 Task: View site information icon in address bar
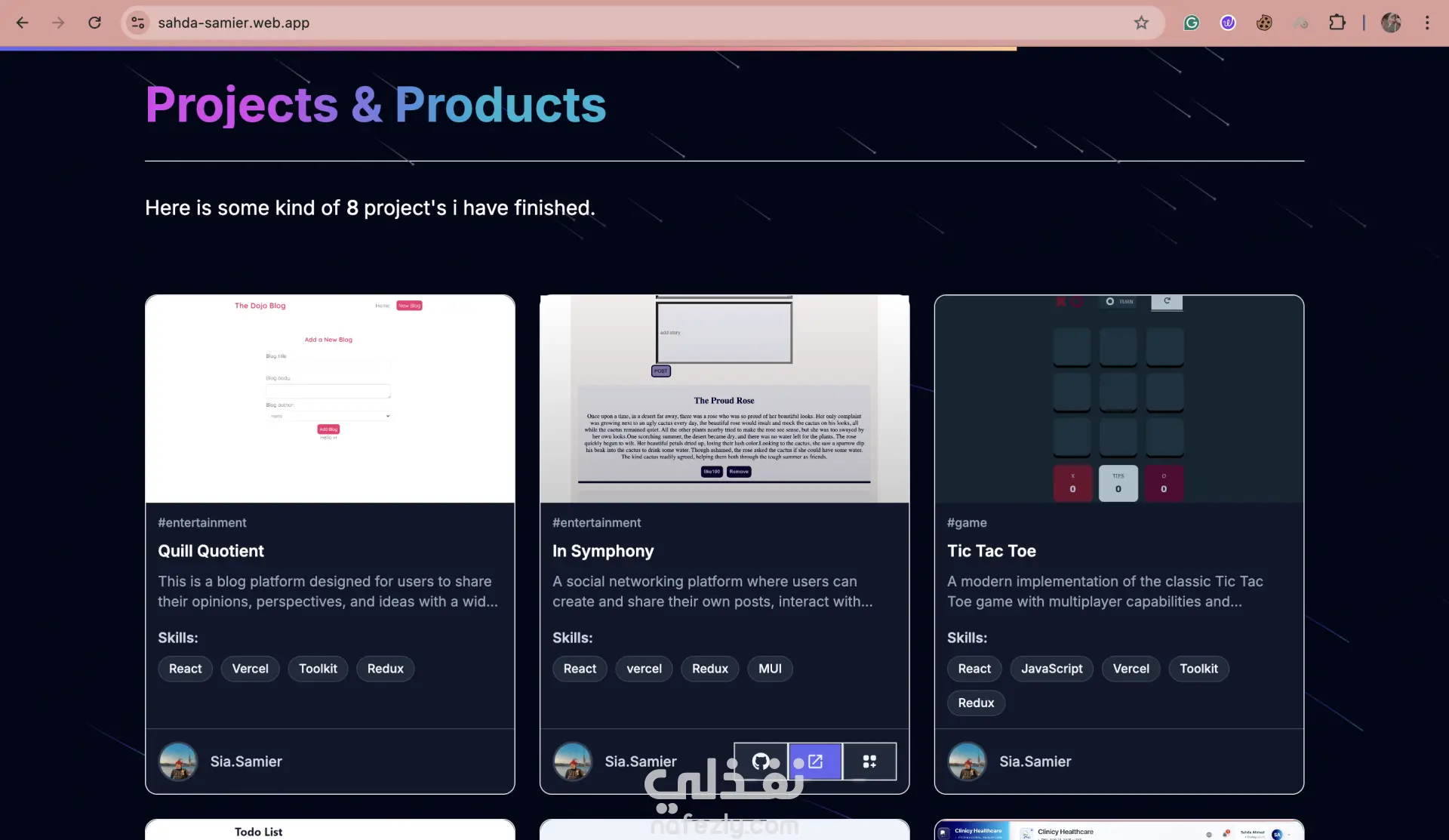[x=137, y=23]
